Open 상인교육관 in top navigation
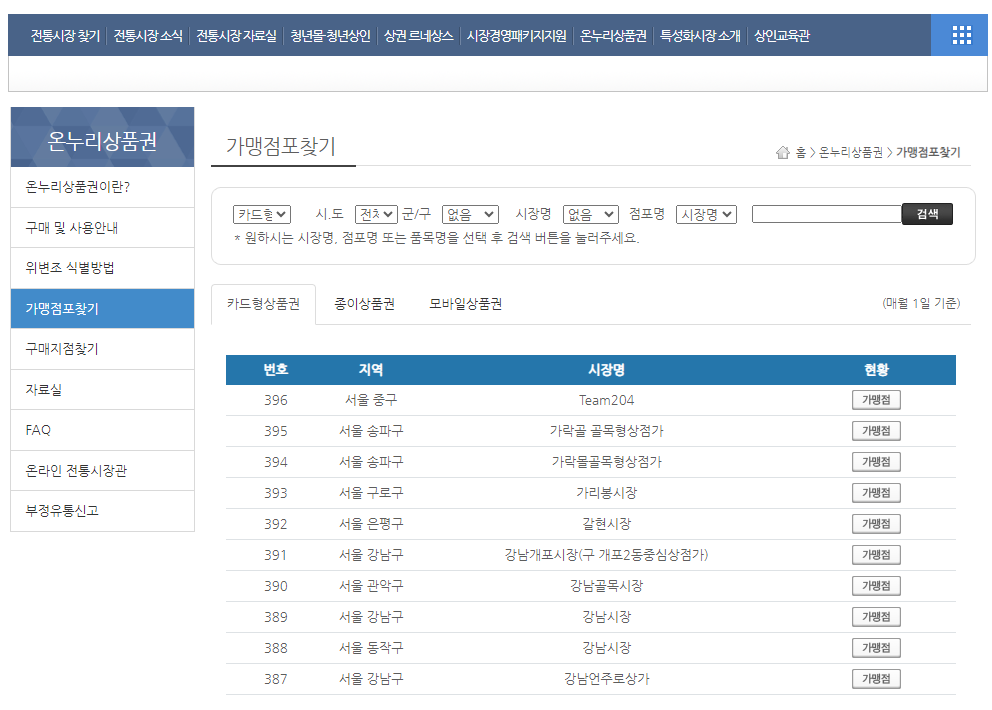 pos(782,35)
